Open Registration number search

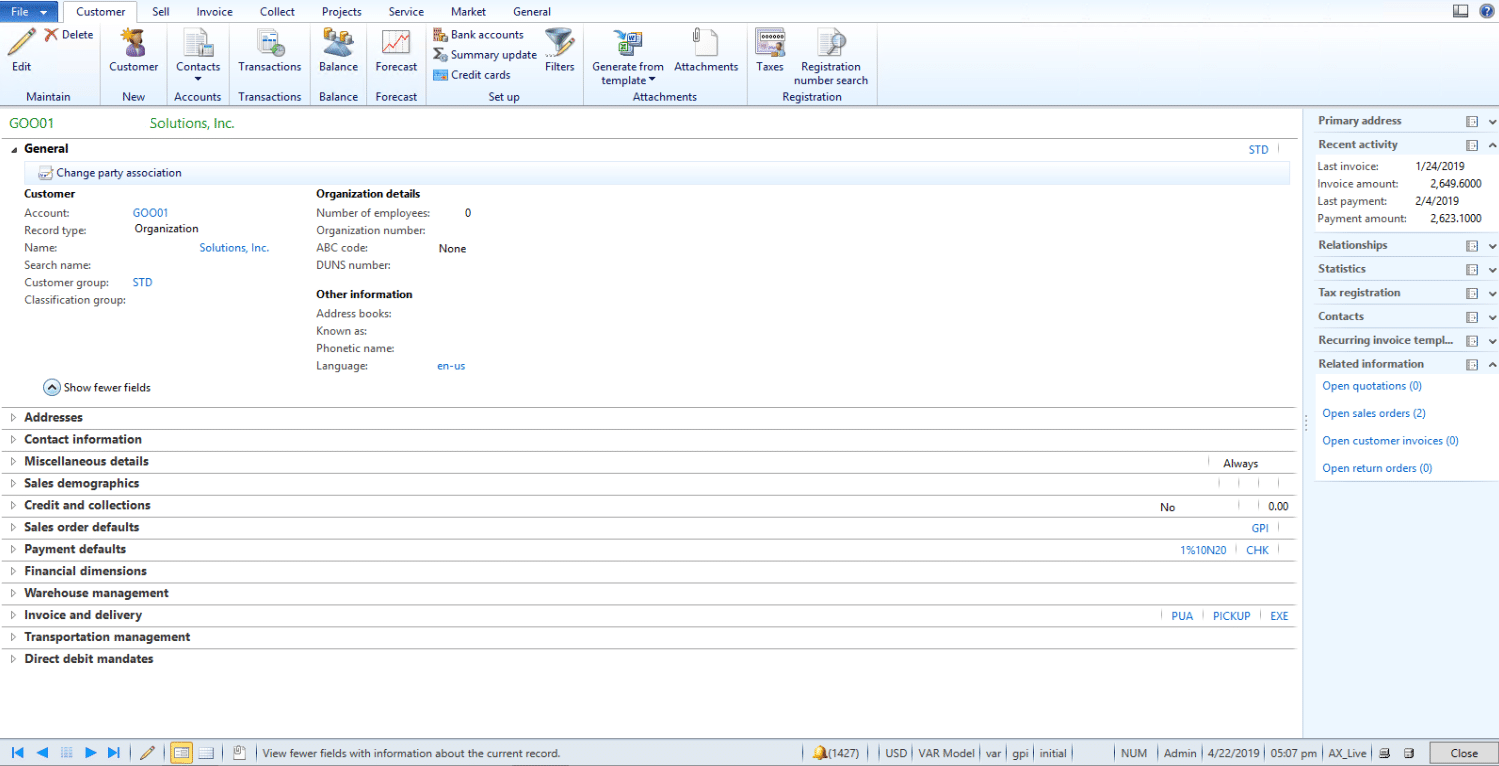830,50
